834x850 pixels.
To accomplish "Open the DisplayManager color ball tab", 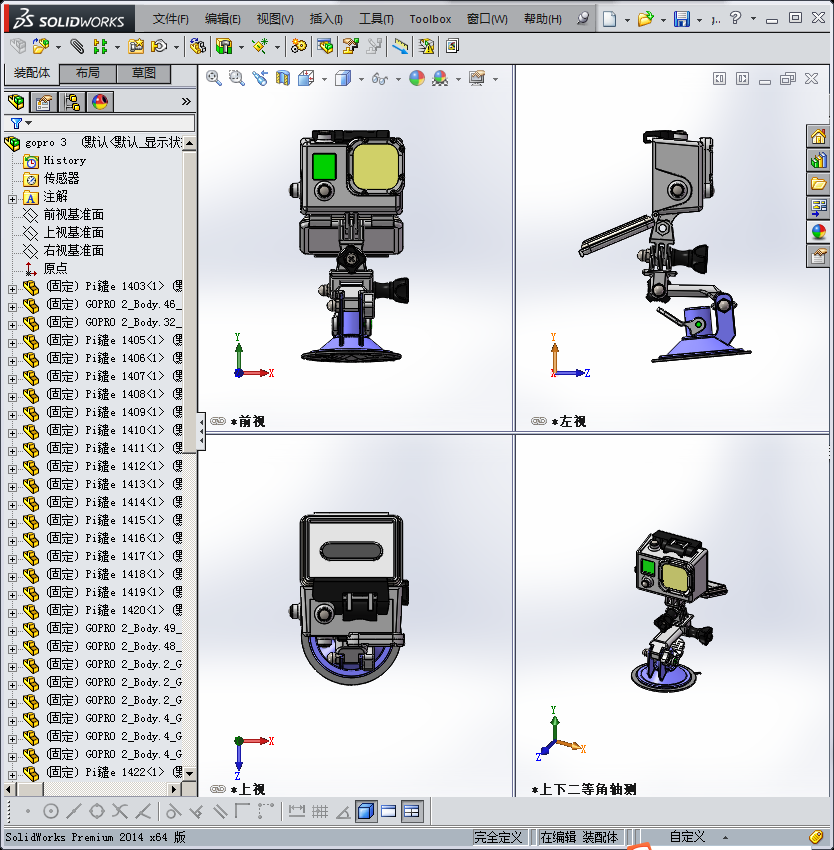I will [99, 101].
